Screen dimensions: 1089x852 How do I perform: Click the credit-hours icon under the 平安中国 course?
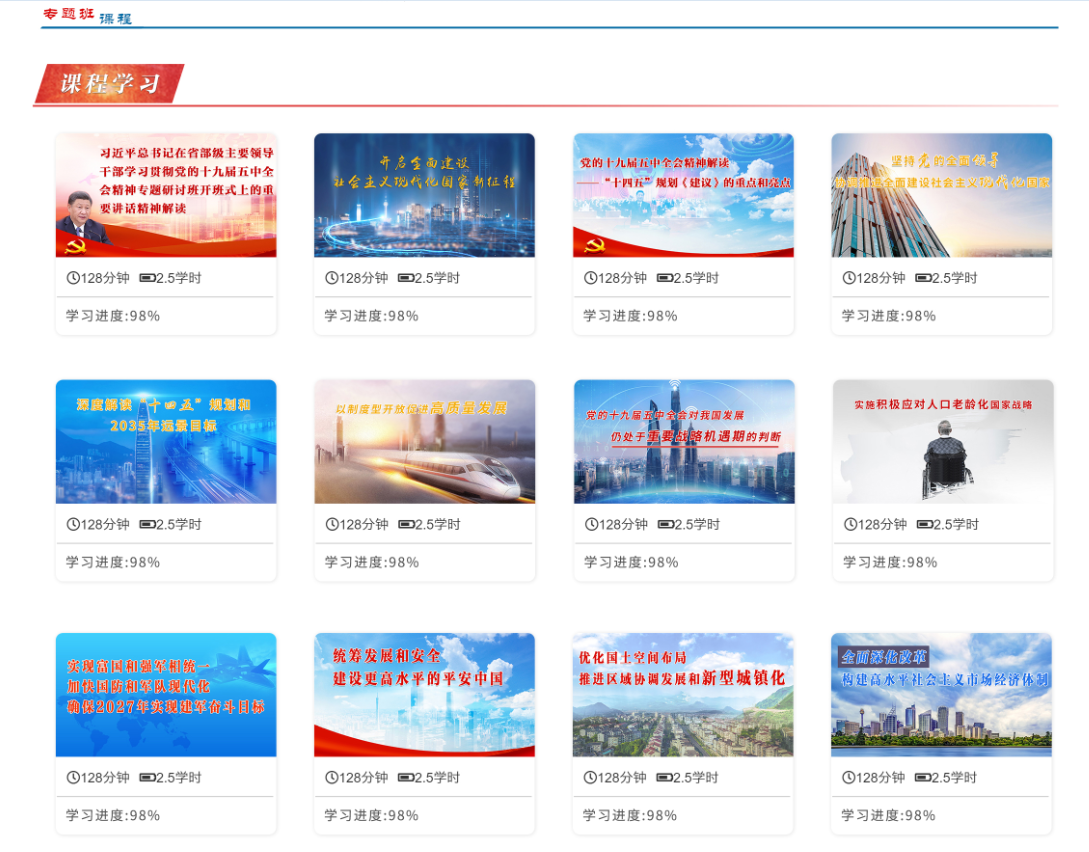pyautogui.click(x=405, y=777)
